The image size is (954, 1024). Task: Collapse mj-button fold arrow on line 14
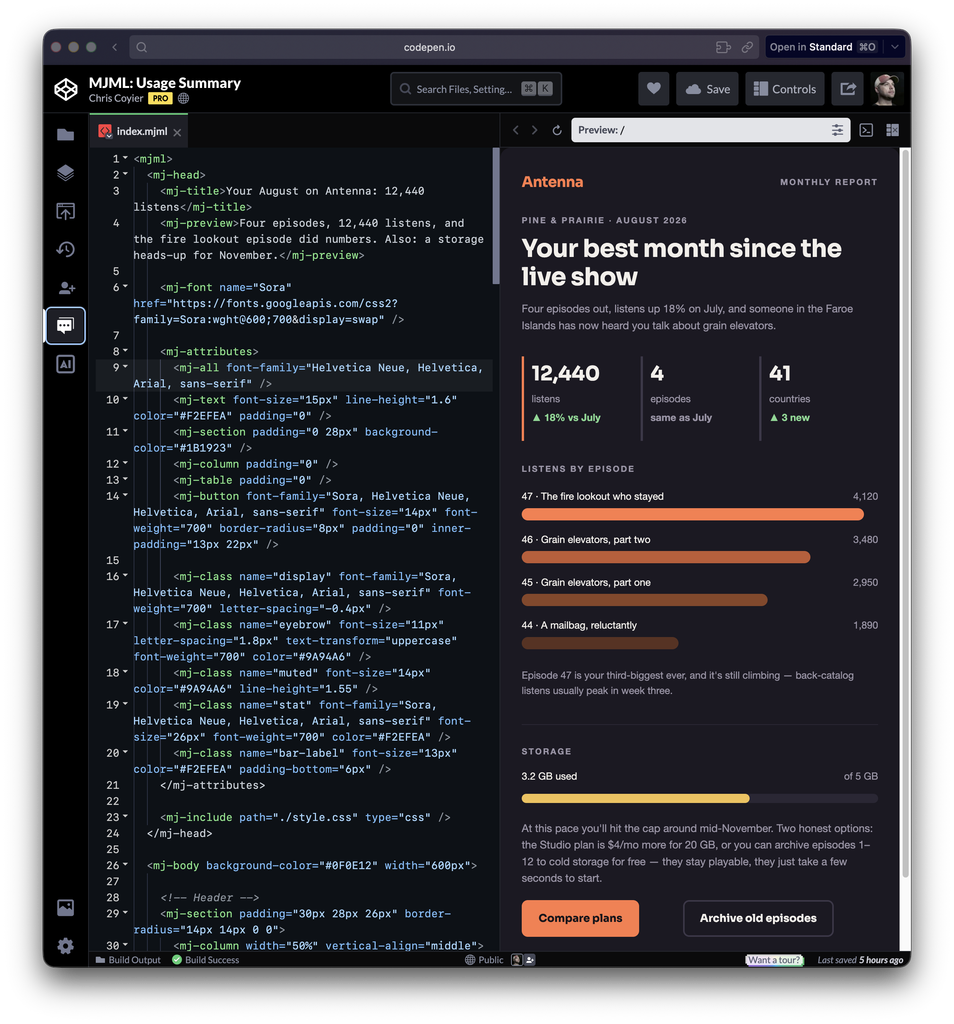(x=125, y=496)
